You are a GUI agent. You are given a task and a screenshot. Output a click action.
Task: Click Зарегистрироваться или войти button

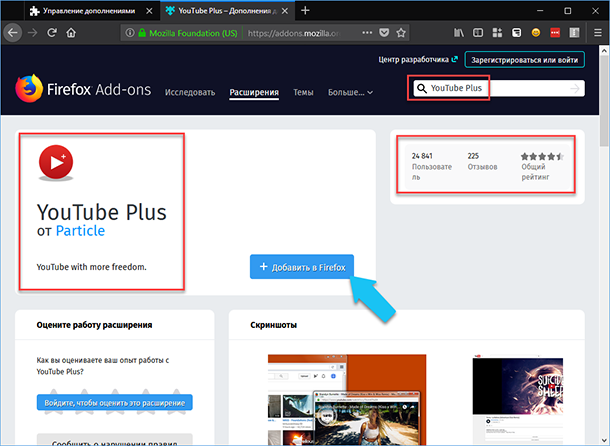[524, 60]
